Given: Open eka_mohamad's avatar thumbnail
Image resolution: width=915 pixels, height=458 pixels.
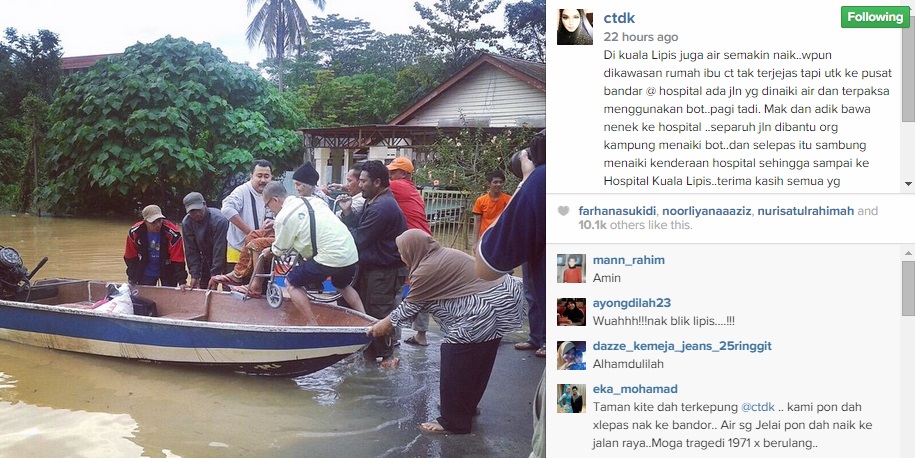Looking at the screenshot, I should (571, 398).
